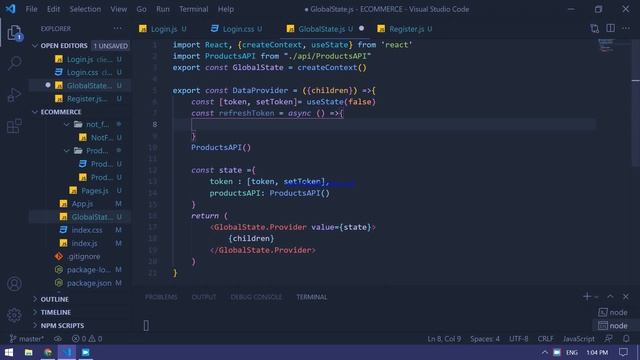Open the Search view in activity bar
Viewport: 640px width, 360px height.
15,63
